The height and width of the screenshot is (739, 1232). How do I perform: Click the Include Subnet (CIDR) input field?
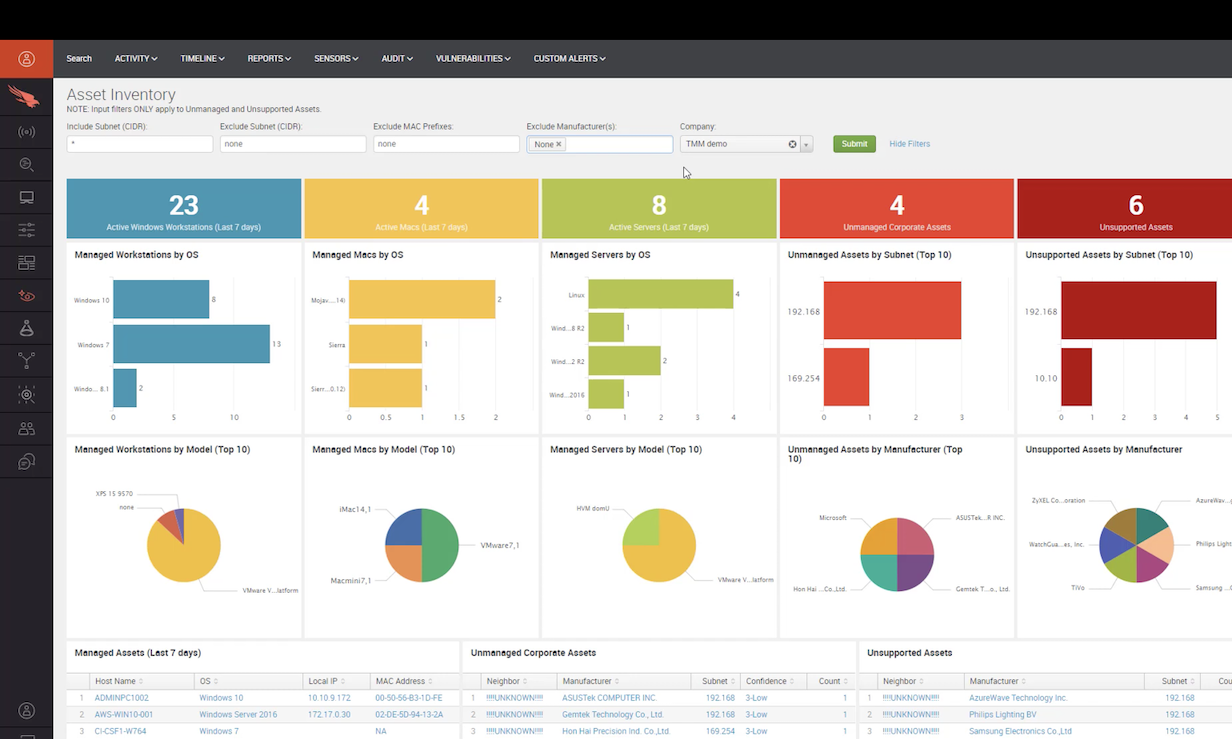click(140, 144)
